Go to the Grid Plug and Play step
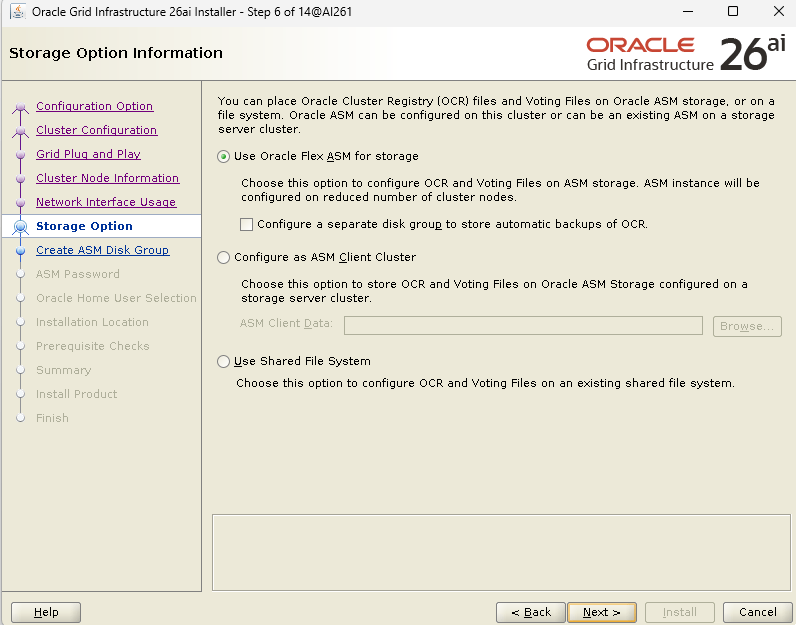Viewport: 796px width, 625px height. 88,155
